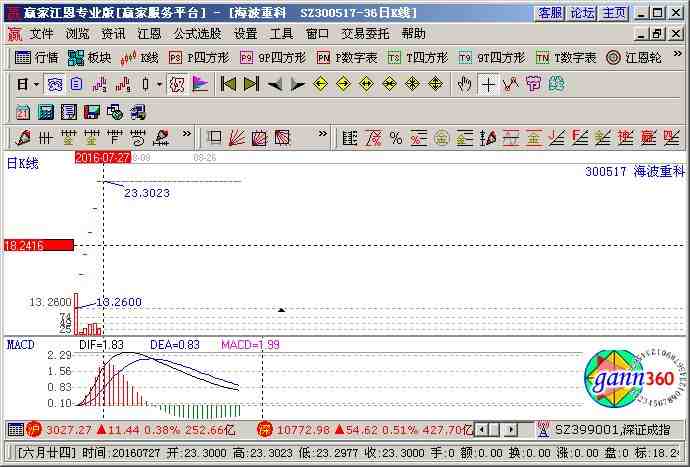Click the DIF=1.83 indicator value
690x467 pixels.
pos(101,345)
